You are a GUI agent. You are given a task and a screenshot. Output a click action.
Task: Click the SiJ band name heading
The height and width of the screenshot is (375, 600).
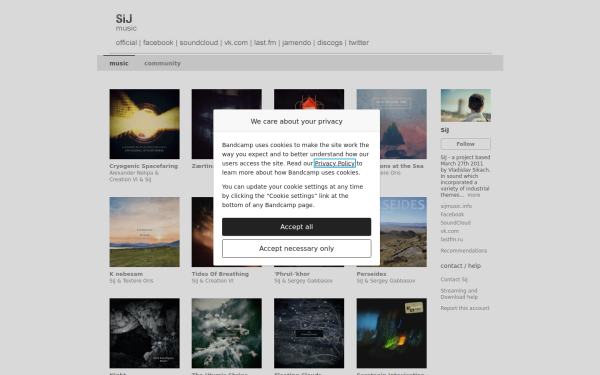click(124, 18)
